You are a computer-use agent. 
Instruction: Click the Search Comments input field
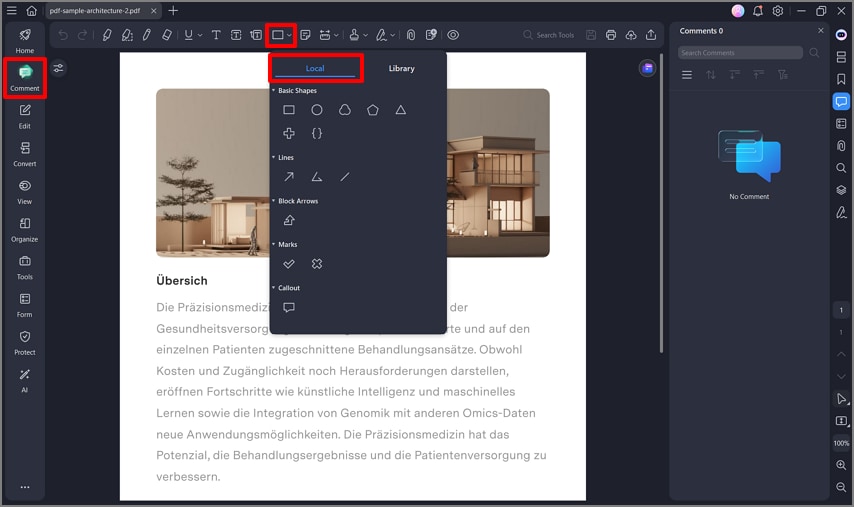pyautogui.click(x=740, y=52)
